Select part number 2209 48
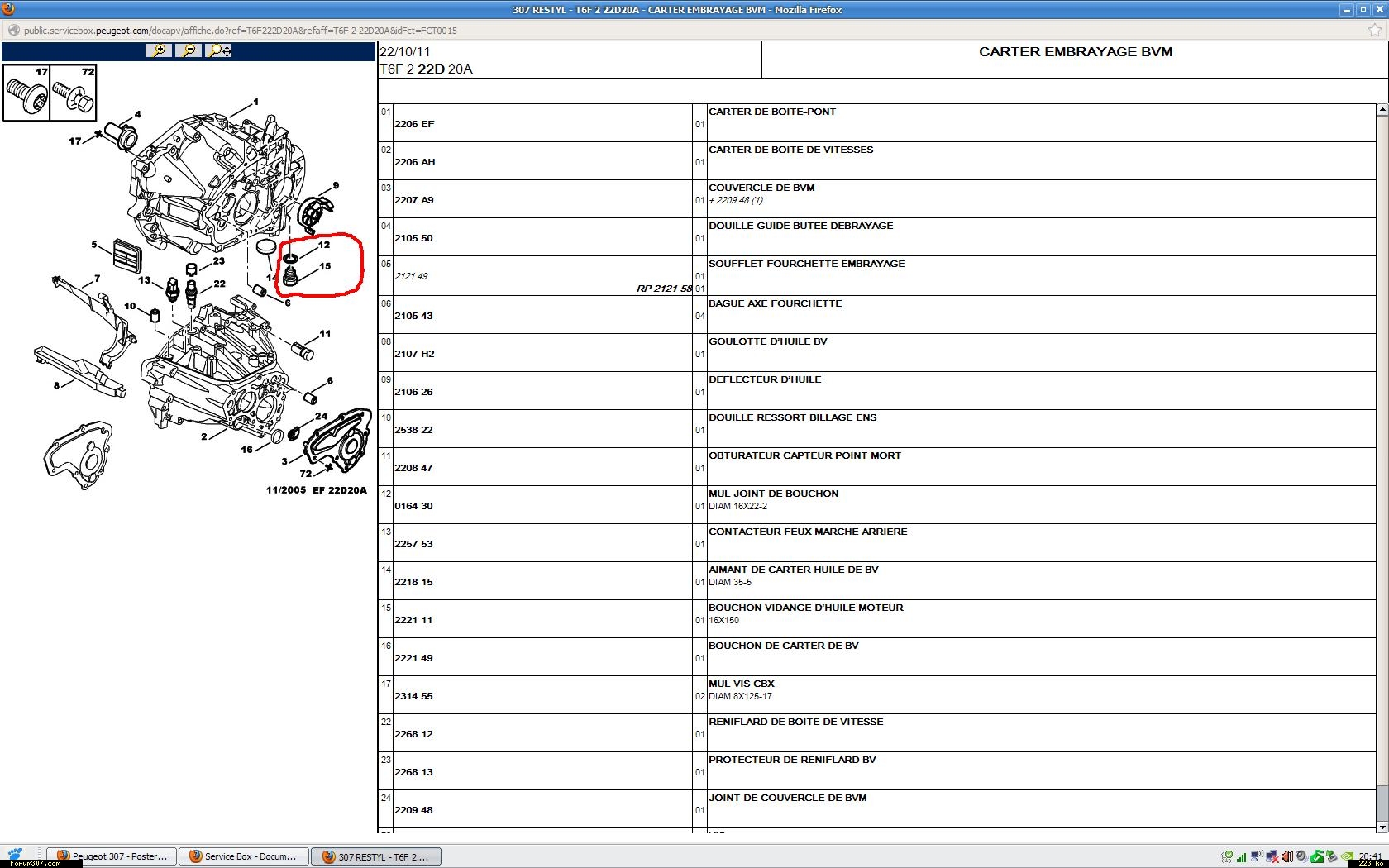Viewport: 1389px width, 868px height. (x=413, y=810)
